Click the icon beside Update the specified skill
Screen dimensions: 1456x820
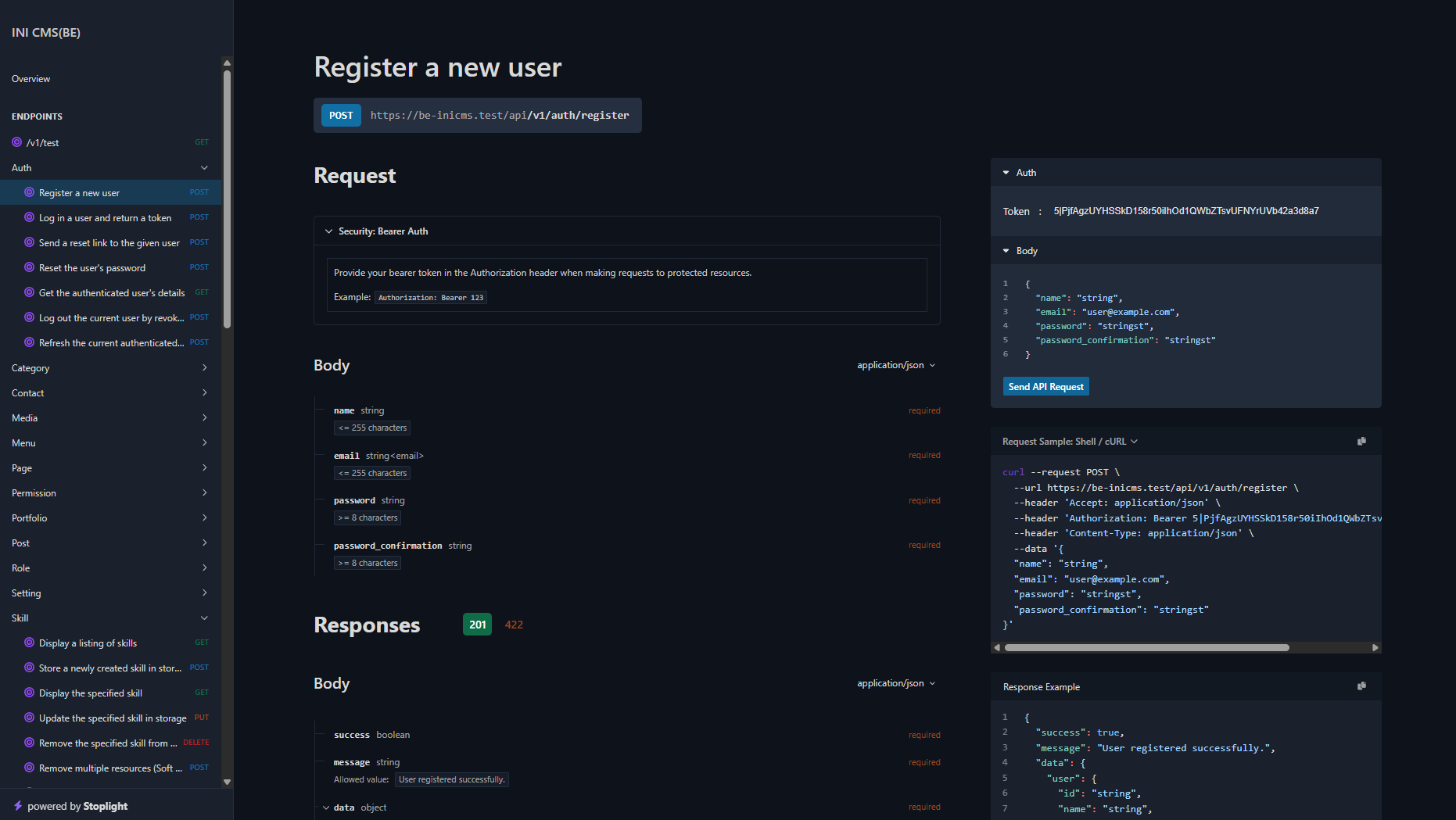tap(29, 718)
